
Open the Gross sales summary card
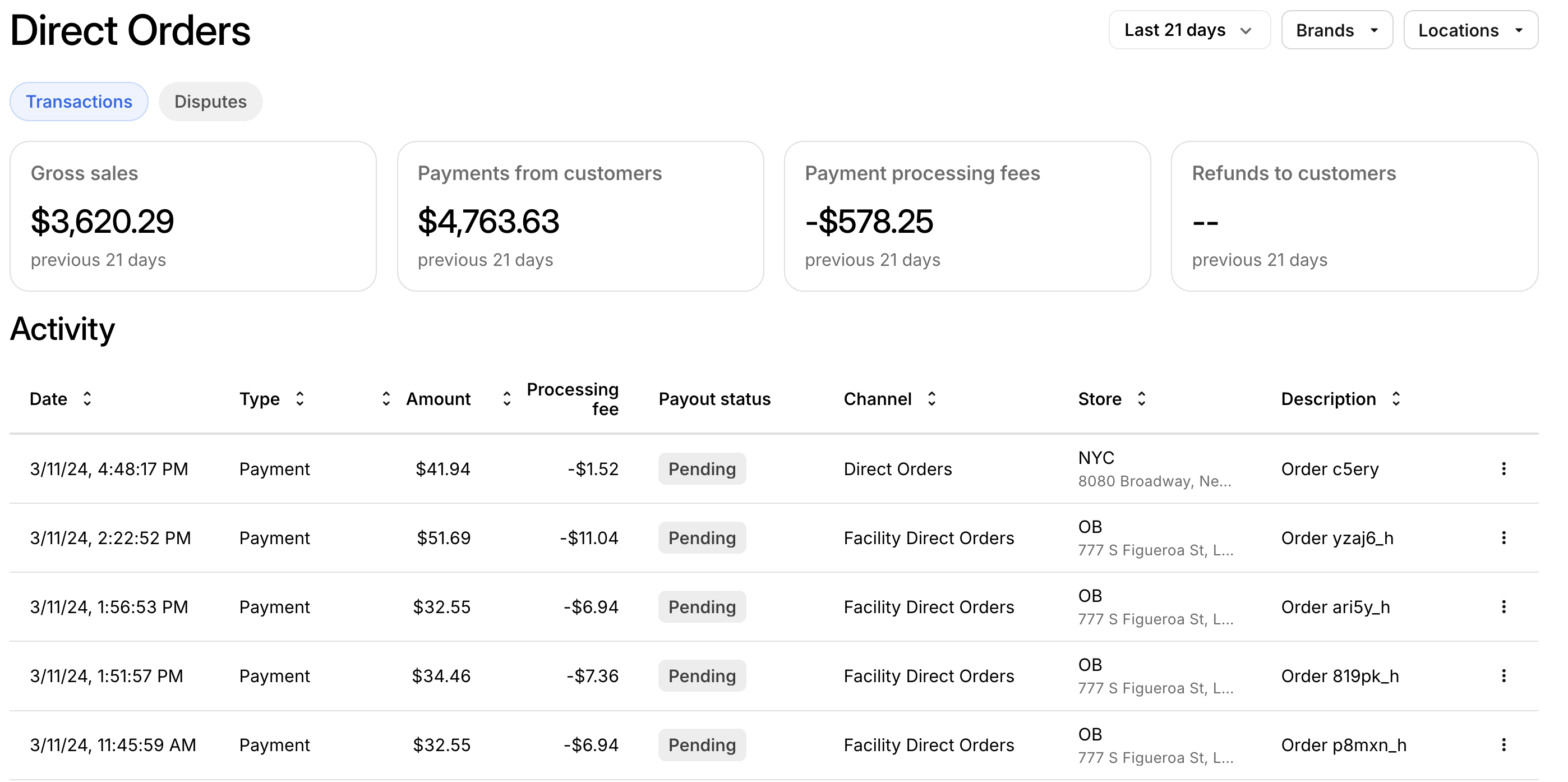(193, 216)
